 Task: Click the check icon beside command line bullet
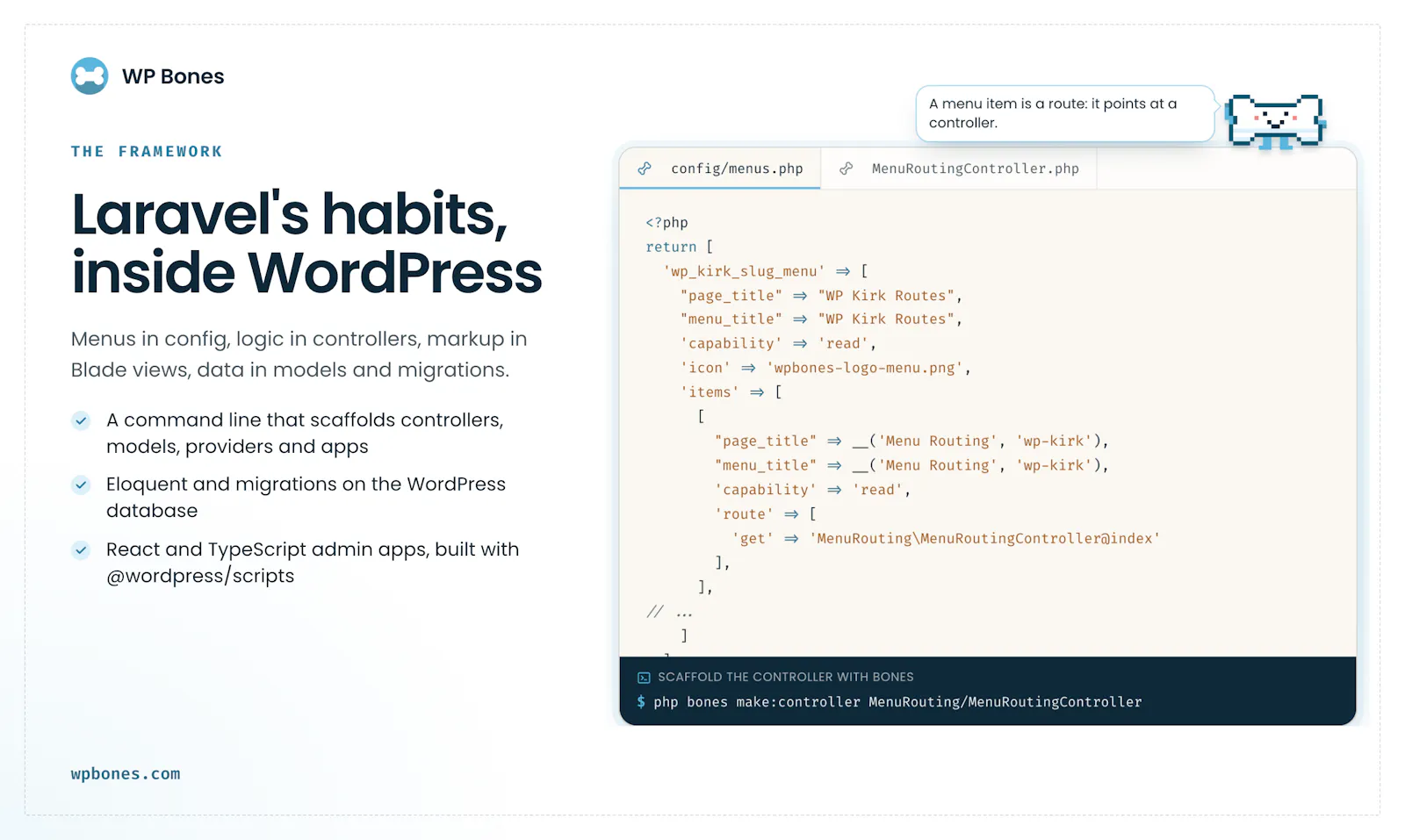tap(81, 420)
